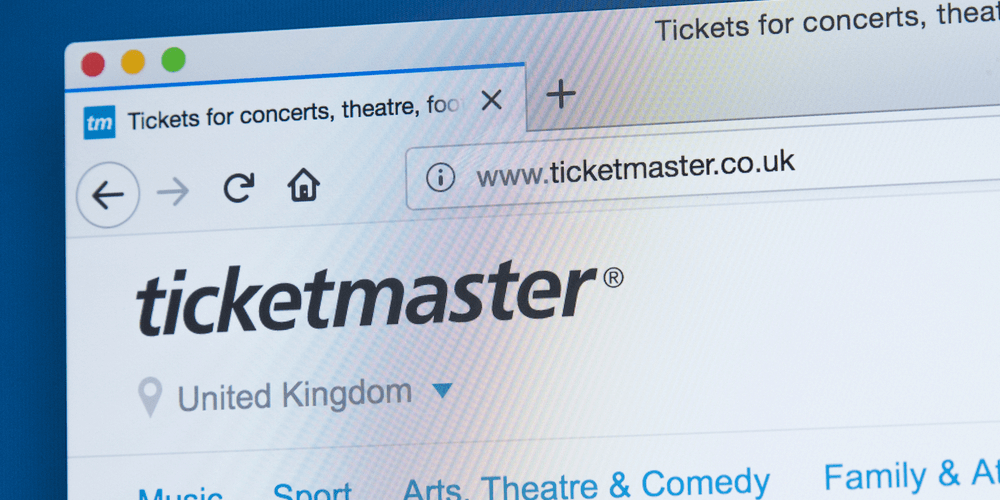Go to the browser home page icon
The width and height of the screenshot is (1000, 500).
pyautogui.click(x=304, y=185)
